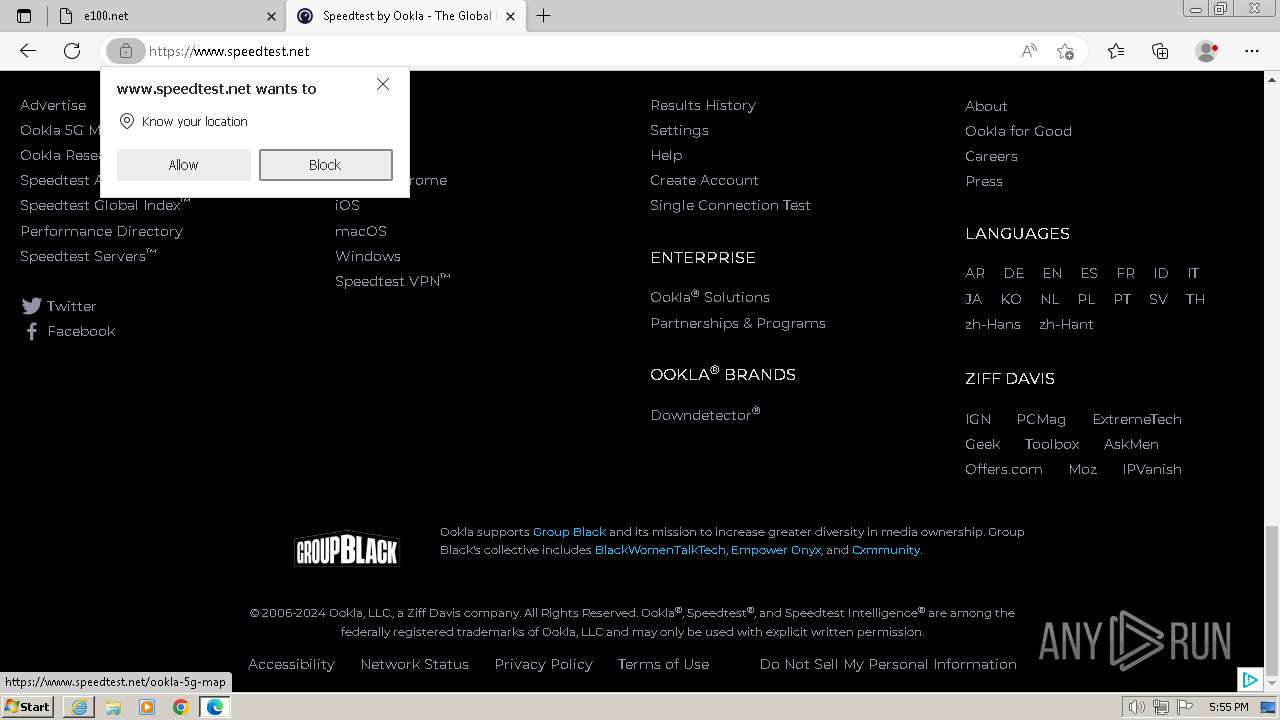Click the taskbar clock 5:55 PM
The width and height of the screenshot is (1280, 720).
[x=1228, y=707]
